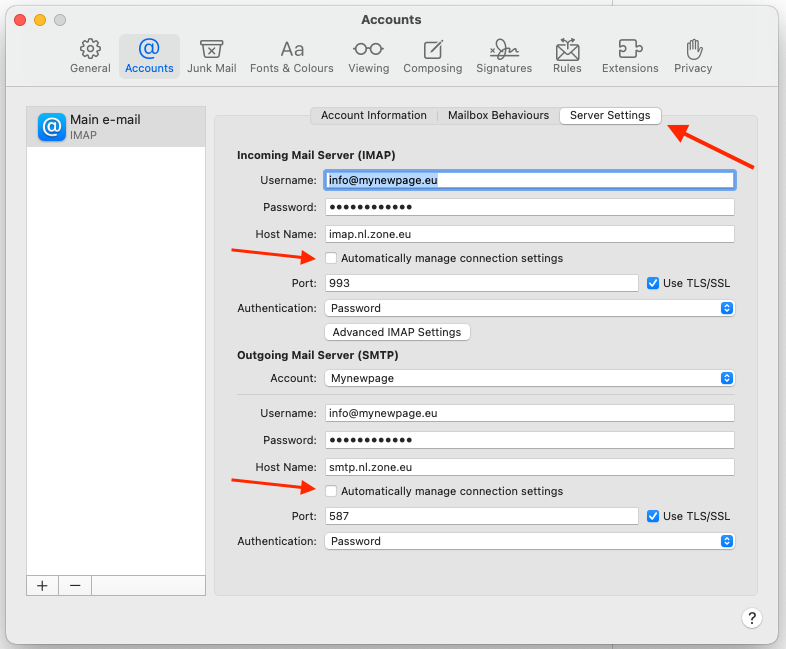Viewport: 786px width, 649px height.
Task: Open the General preferences pane
Action: (x=90, y=56)
